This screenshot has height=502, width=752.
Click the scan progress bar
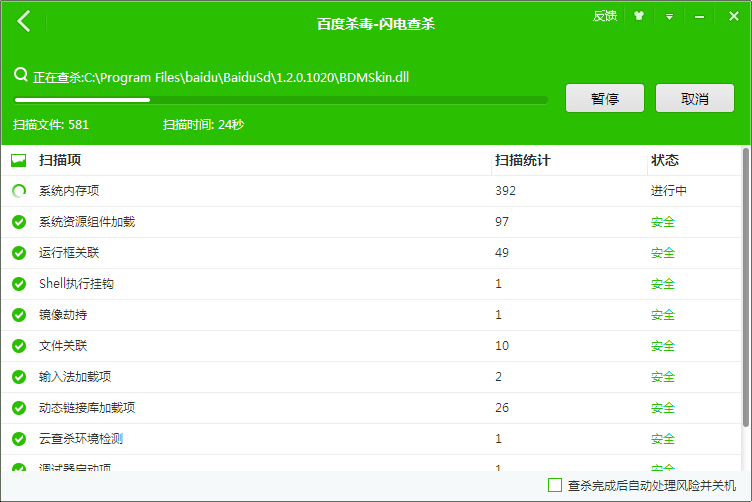281,100
